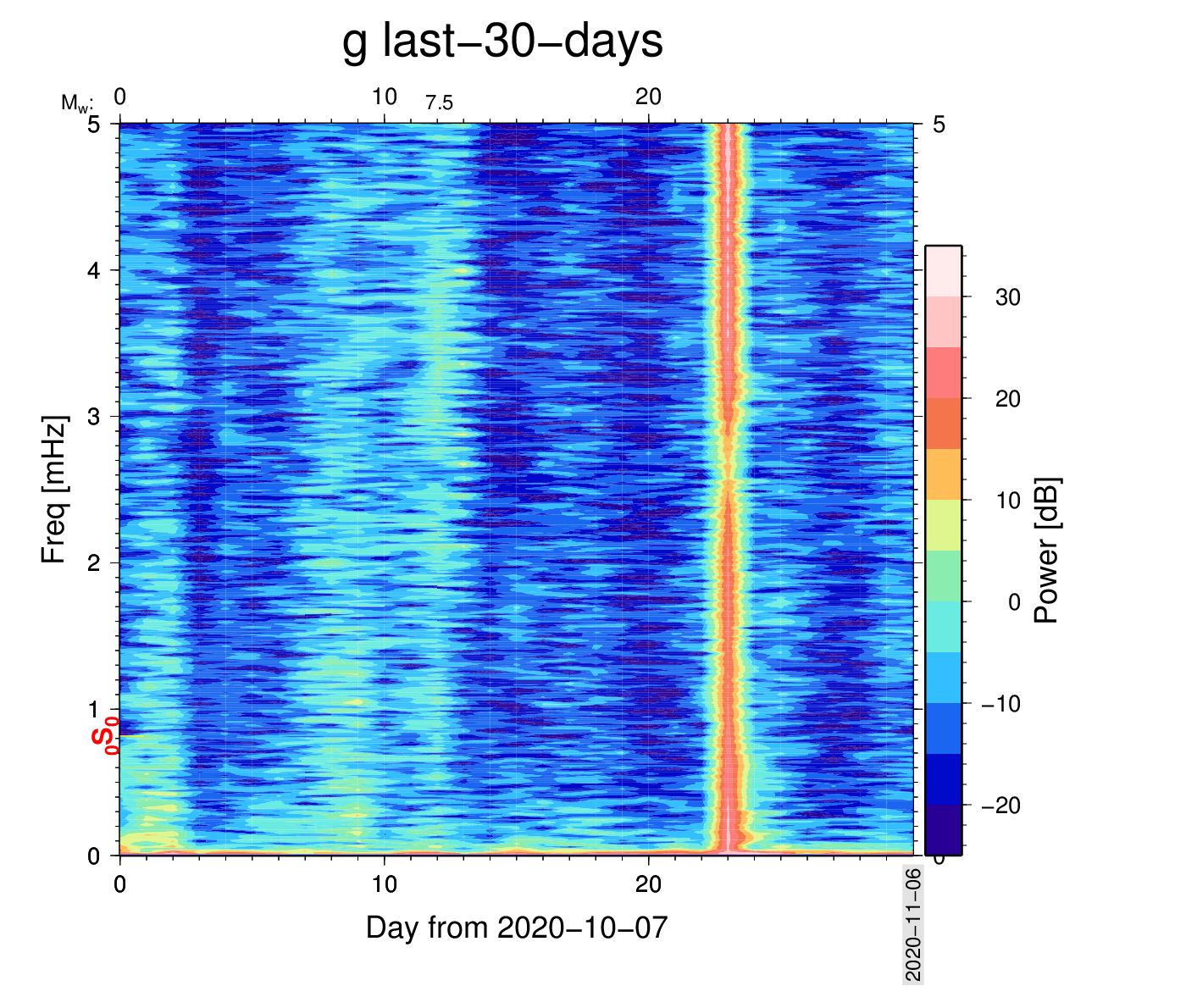
Task: Click the 4 tick label on the frequency axis
Action: (93, 271)
